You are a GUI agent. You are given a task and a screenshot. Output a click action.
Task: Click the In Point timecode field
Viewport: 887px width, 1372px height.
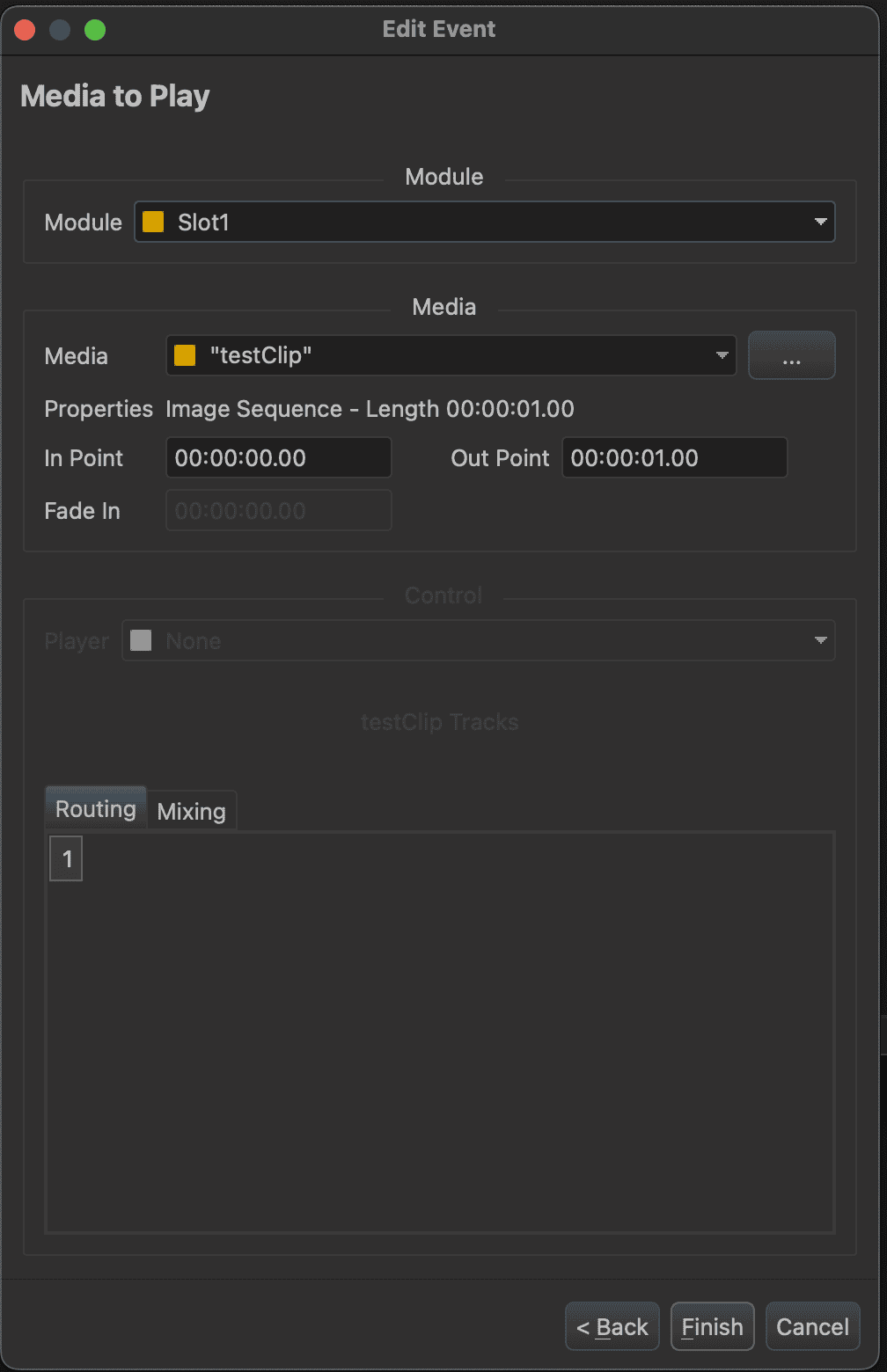tap(278, 458)
